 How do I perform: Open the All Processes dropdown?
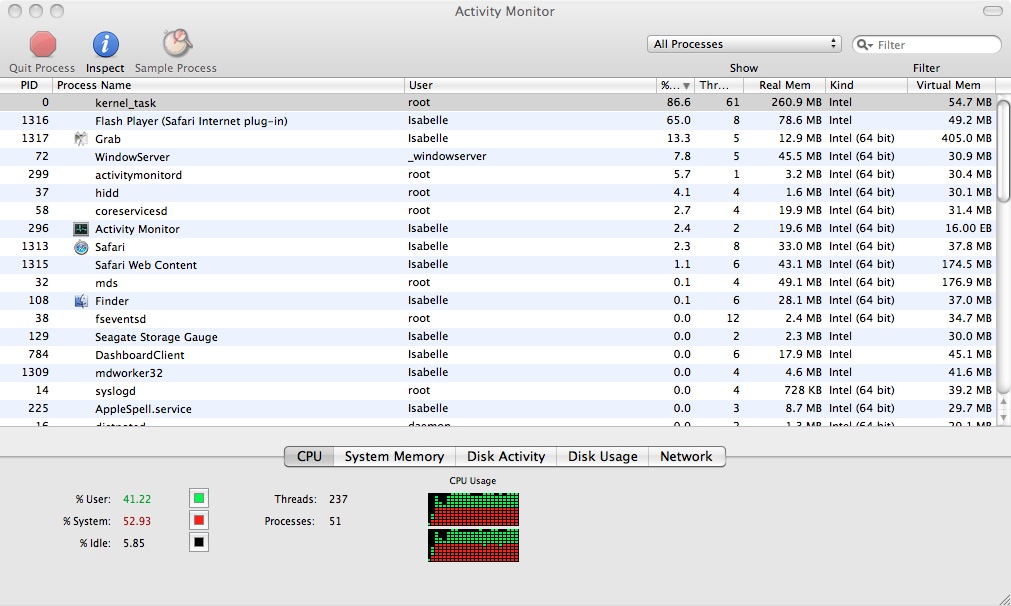click(x=744, y=44)
